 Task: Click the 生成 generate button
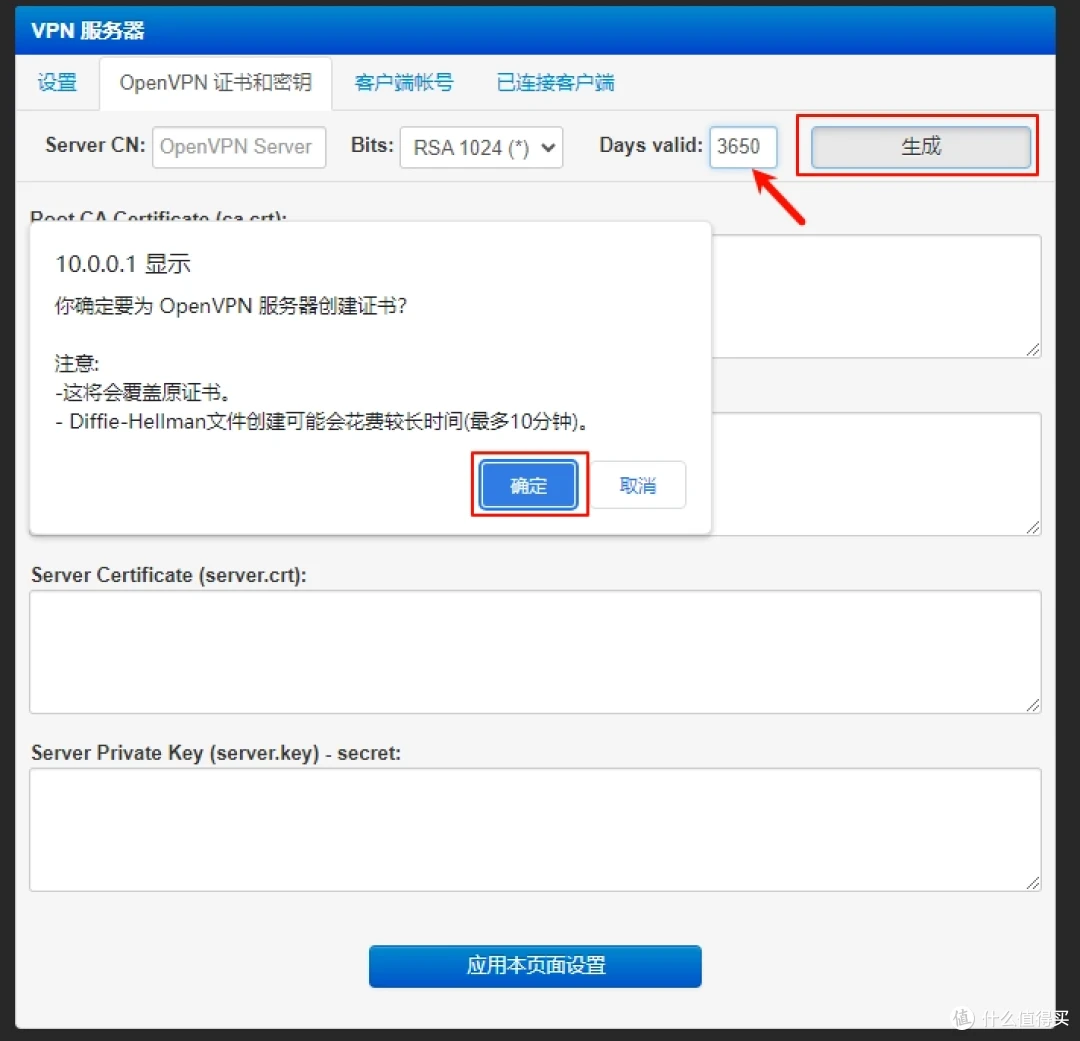point(921,146)
